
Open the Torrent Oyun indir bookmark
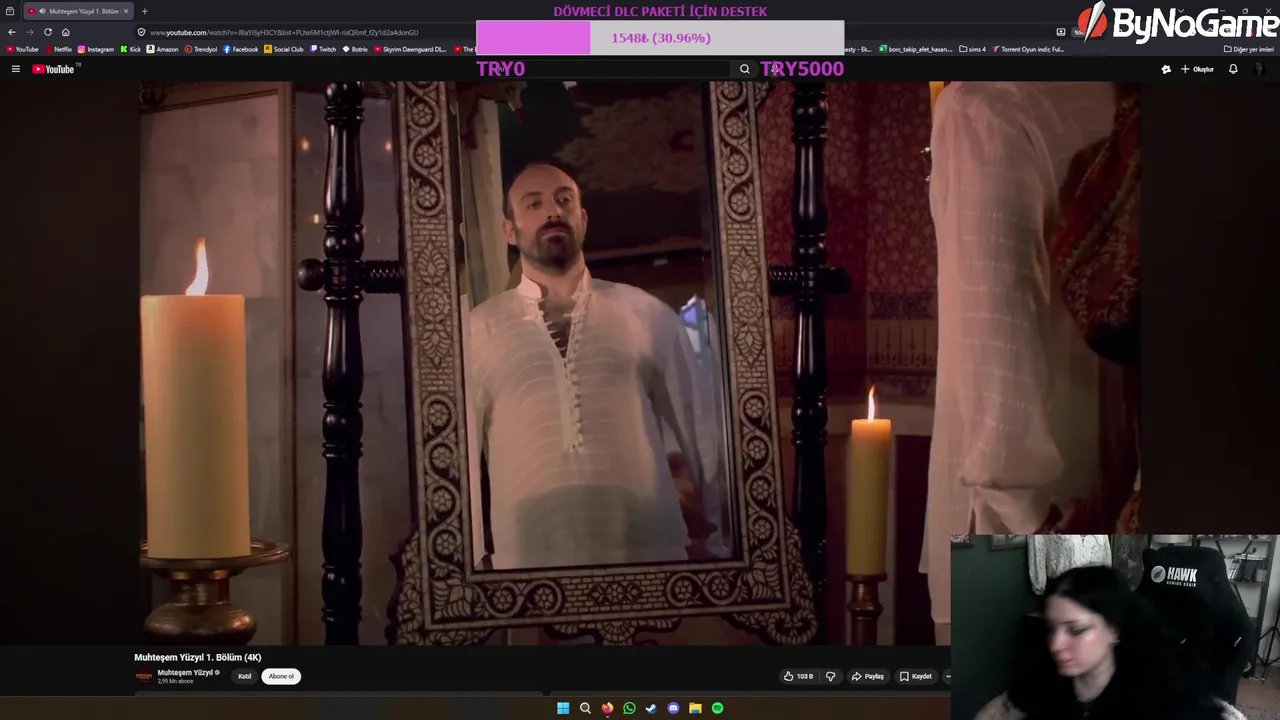pos(1028,49)
